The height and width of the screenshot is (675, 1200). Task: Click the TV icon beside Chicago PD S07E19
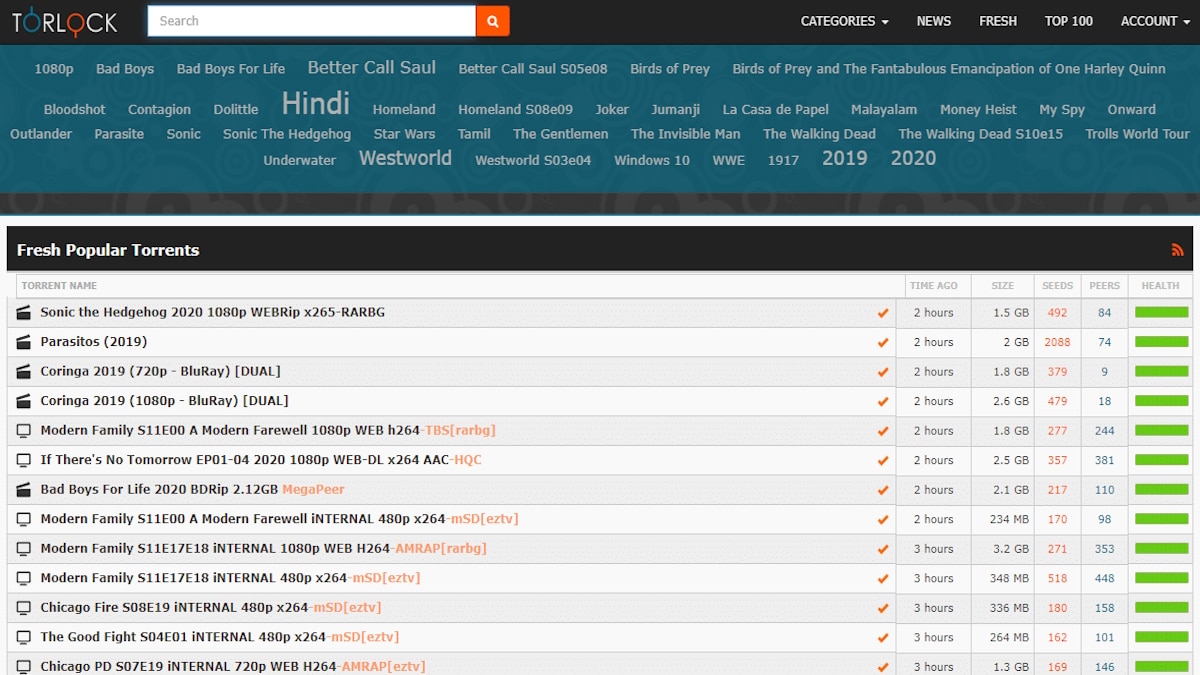[x=22, y=666]
